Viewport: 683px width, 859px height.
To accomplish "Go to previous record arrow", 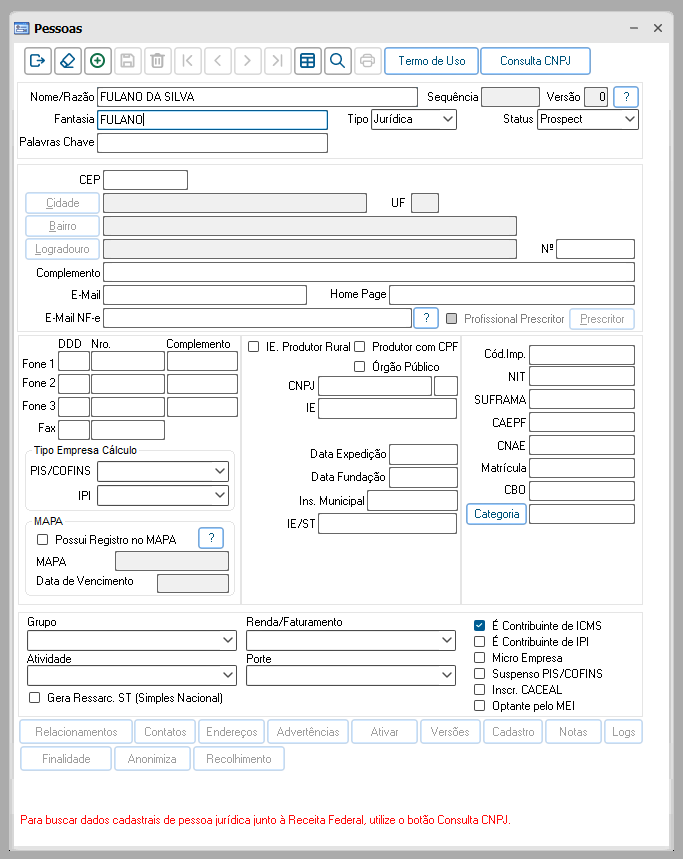I will point(217,60).
